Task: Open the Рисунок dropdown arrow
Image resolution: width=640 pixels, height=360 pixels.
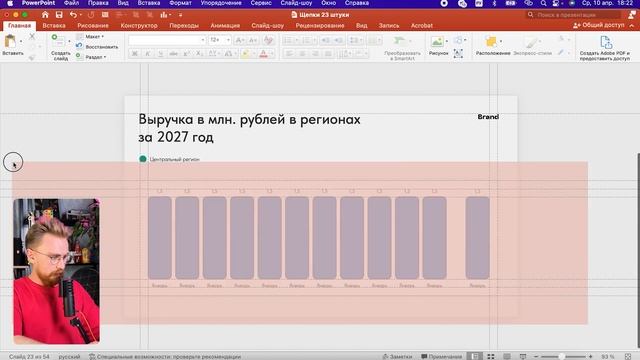Action: pyautogui.click(x=447, y=41)
